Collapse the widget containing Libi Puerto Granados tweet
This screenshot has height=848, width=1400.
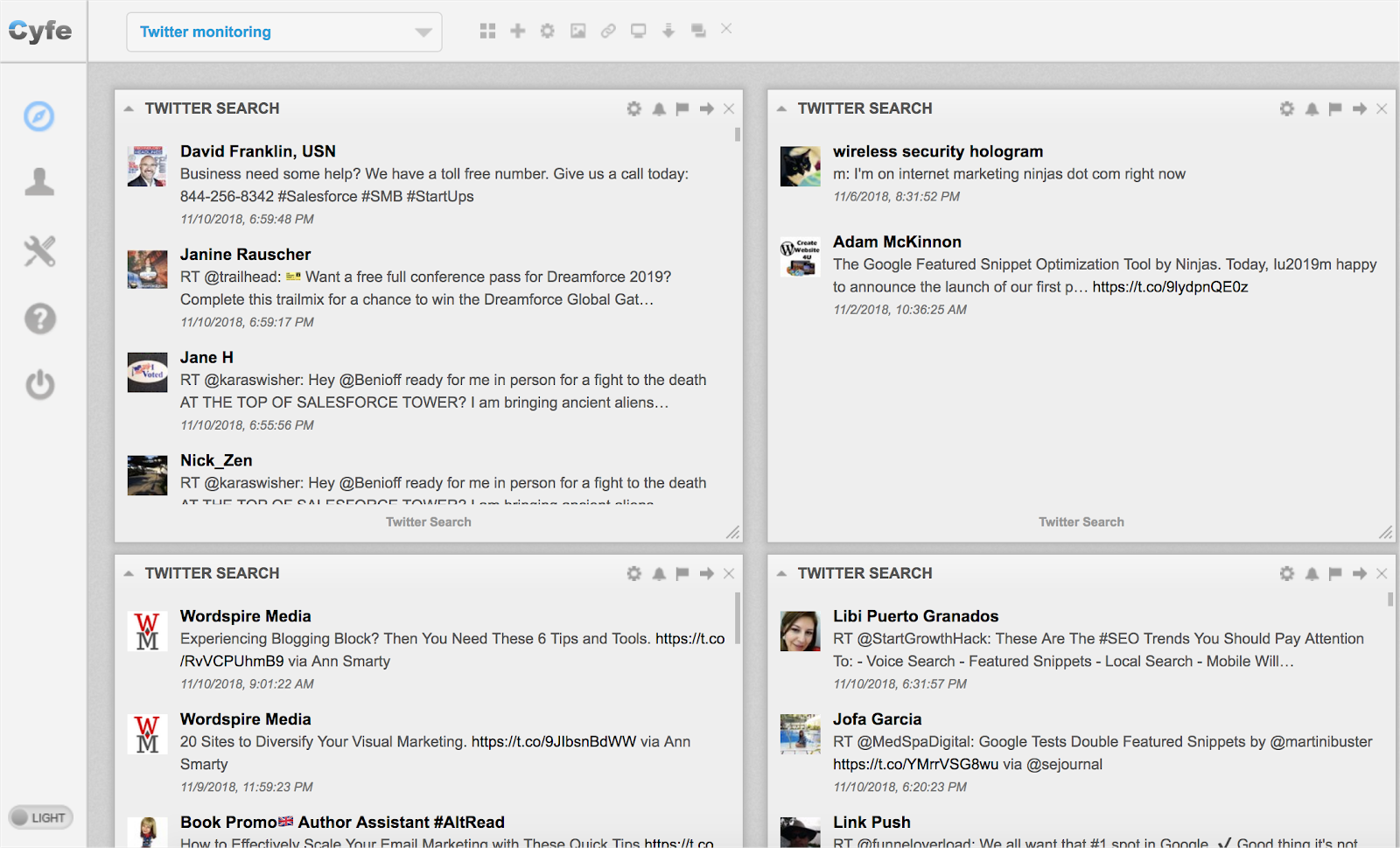click(x=781, y=573)
